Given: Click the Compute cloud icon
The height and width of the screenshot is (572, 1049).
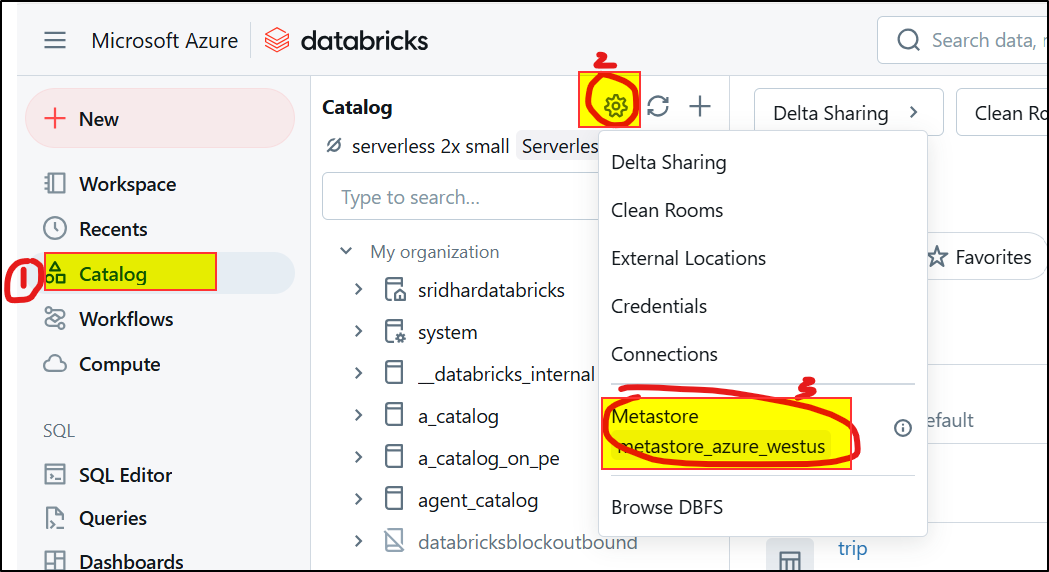Looking at the screenshot, I should (x=55, y=363).
